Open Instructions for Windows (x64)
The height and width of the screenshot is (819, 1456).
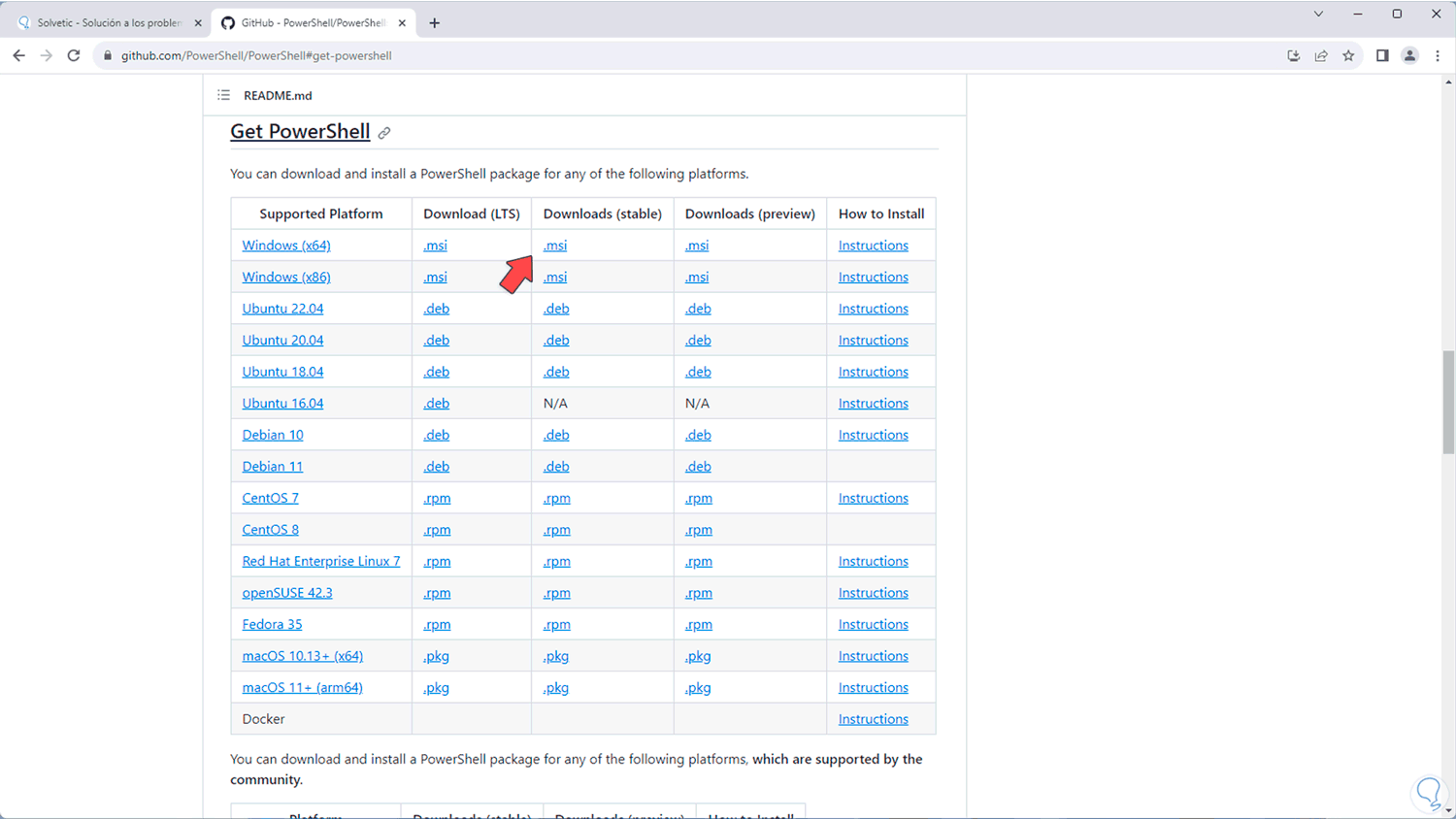tap(874, 246)
